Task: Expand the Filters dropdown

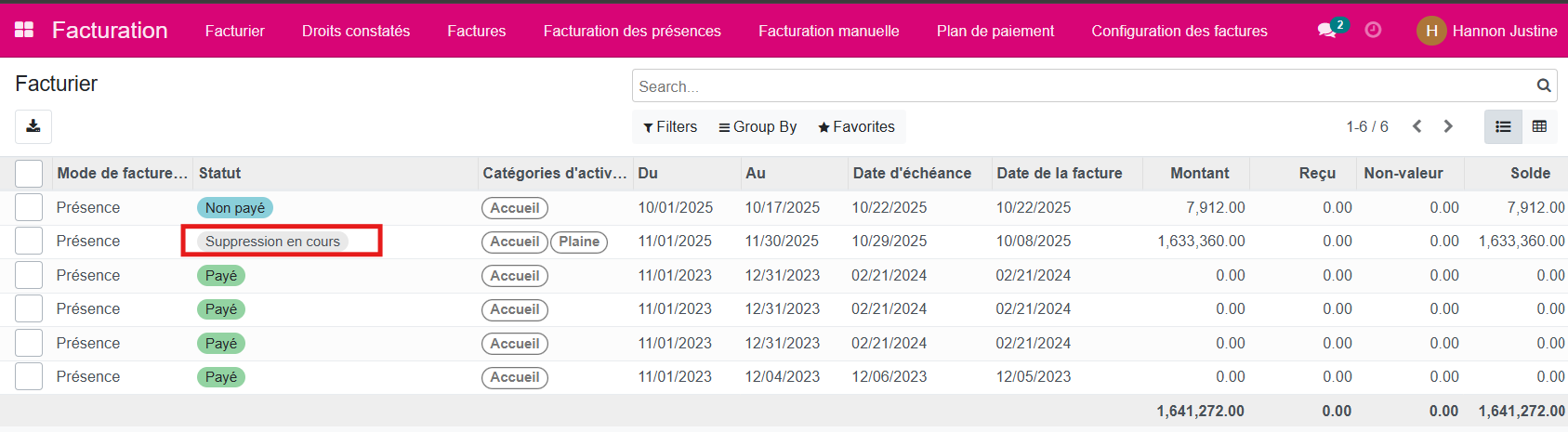Action: tap(670, 127)
